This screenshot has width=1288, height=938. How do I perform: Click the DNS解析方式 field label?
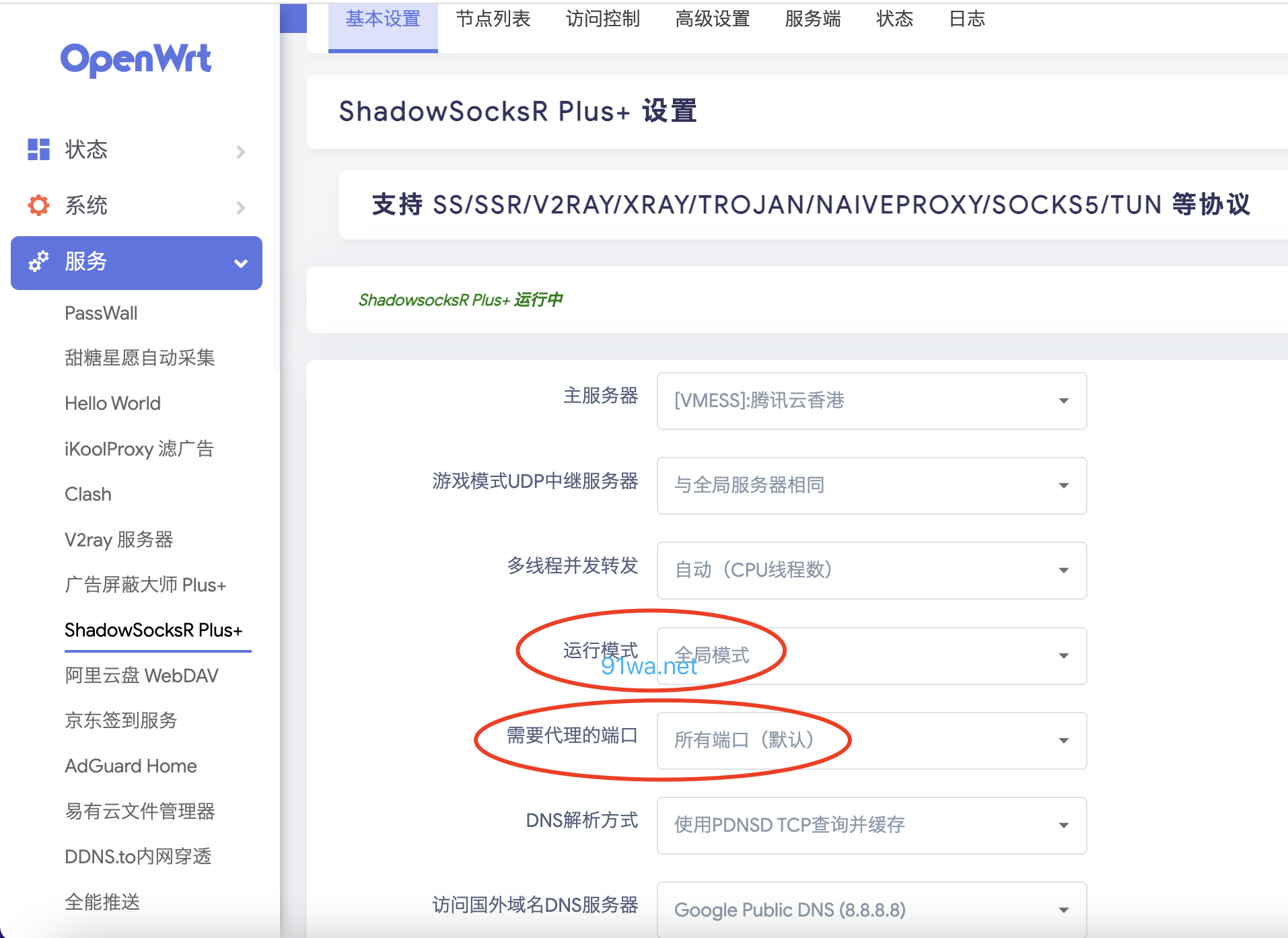pyautogui.click(x=581, y=820)
